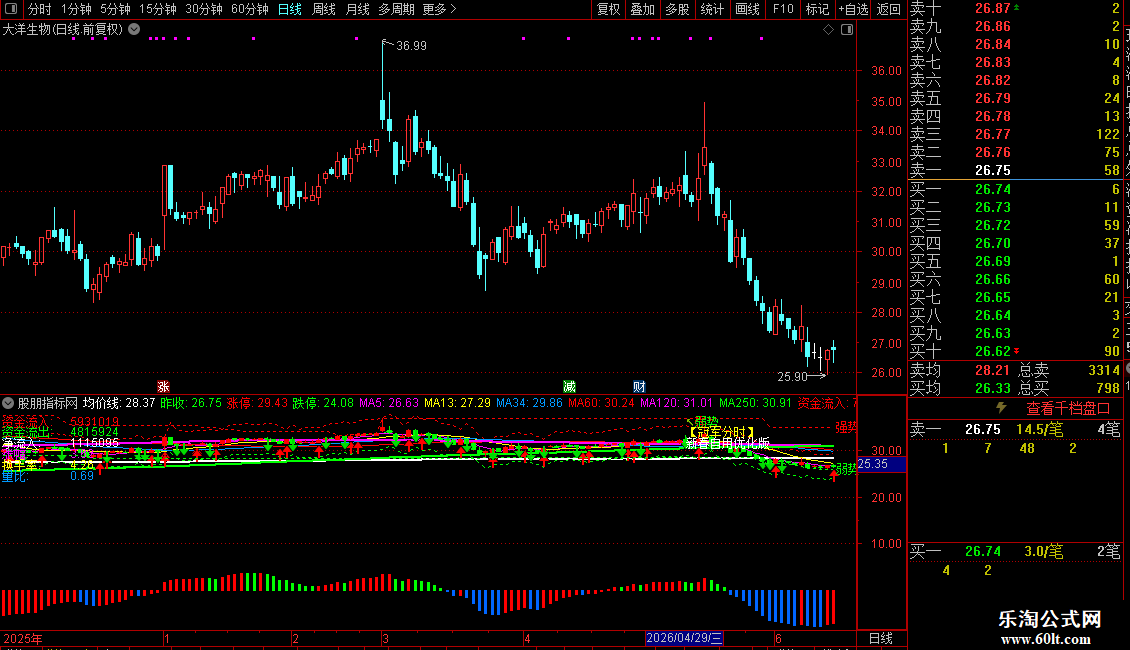Click the MA5: 26.63 indicator value
Screen dimensions: 1130x650
pyautogui.click(x=388, y=403)
